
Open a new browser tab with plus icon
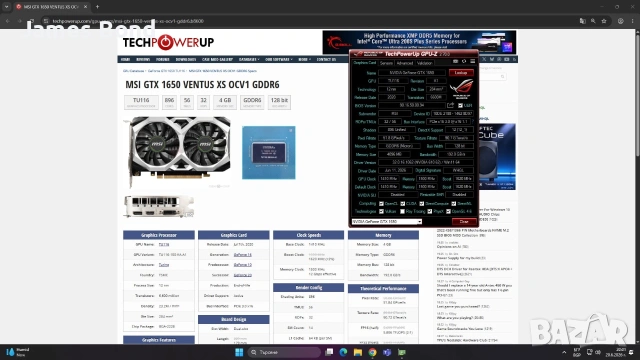97,7
